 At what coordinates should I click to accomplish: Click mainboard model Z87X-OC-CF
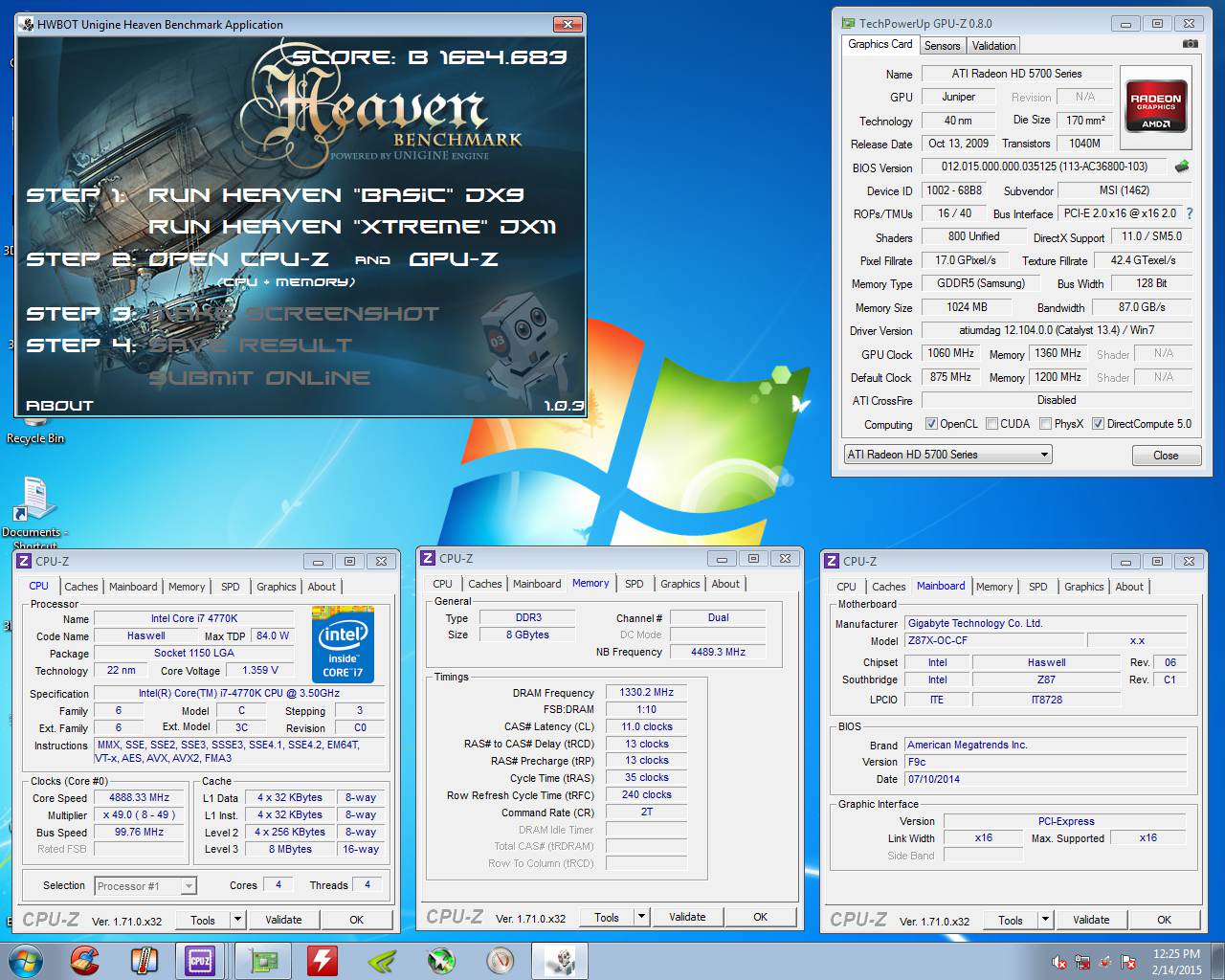[992, 641]
